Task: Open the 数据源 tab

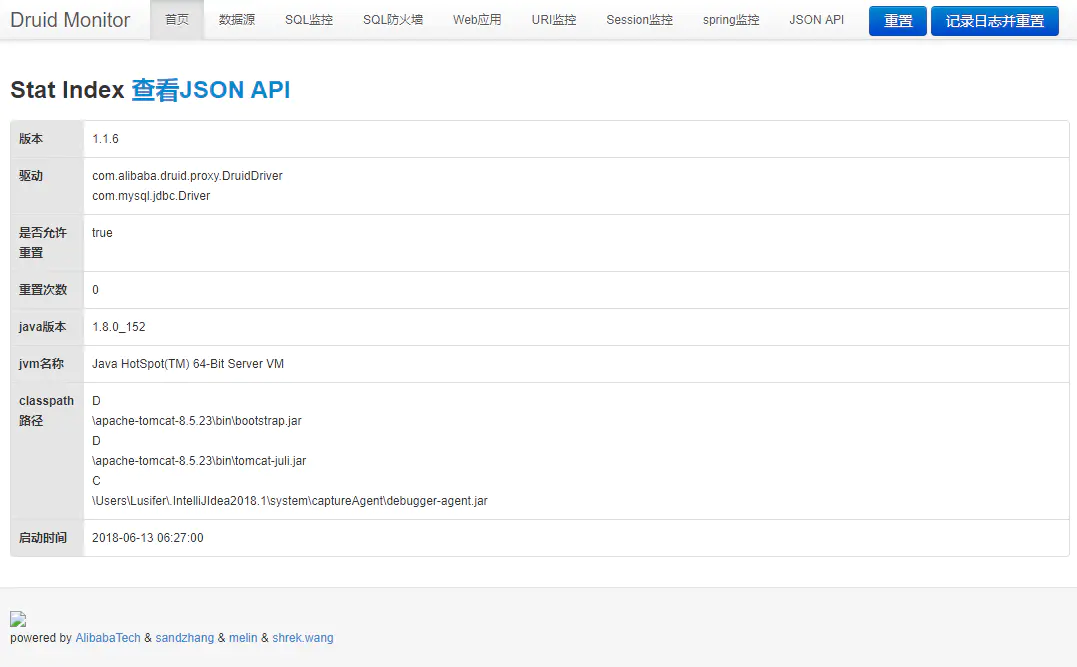Action: pyautogui.click(x=237, y=20)
